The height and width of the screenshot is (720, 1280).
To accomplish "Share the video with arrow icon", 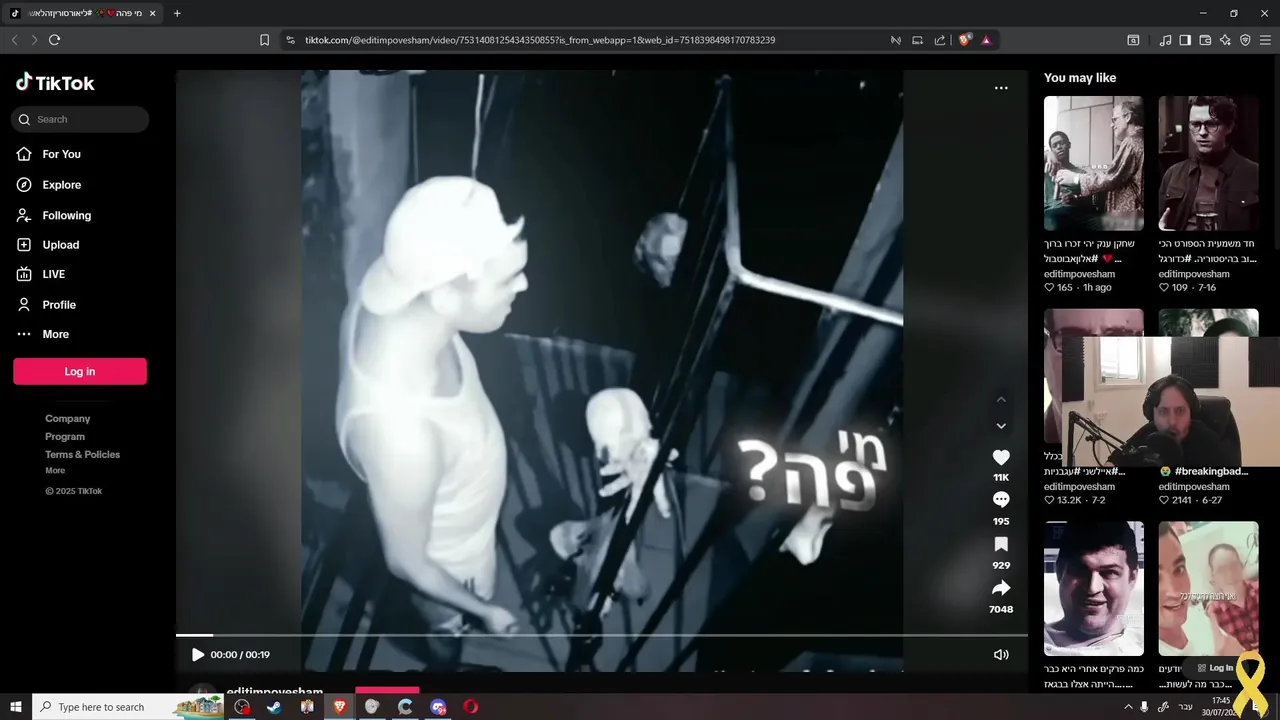I will [x=1001, y=588].
